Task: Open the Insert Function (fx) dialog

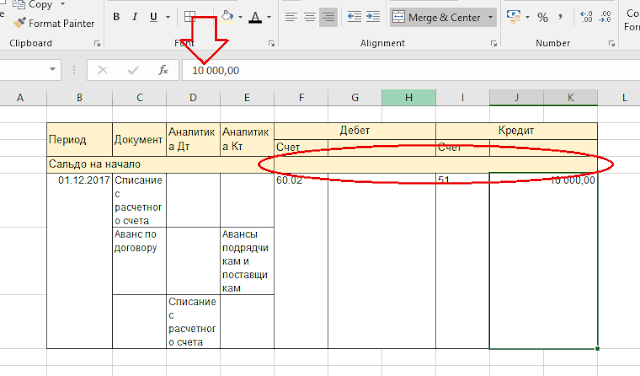Action: pos(163,70)
